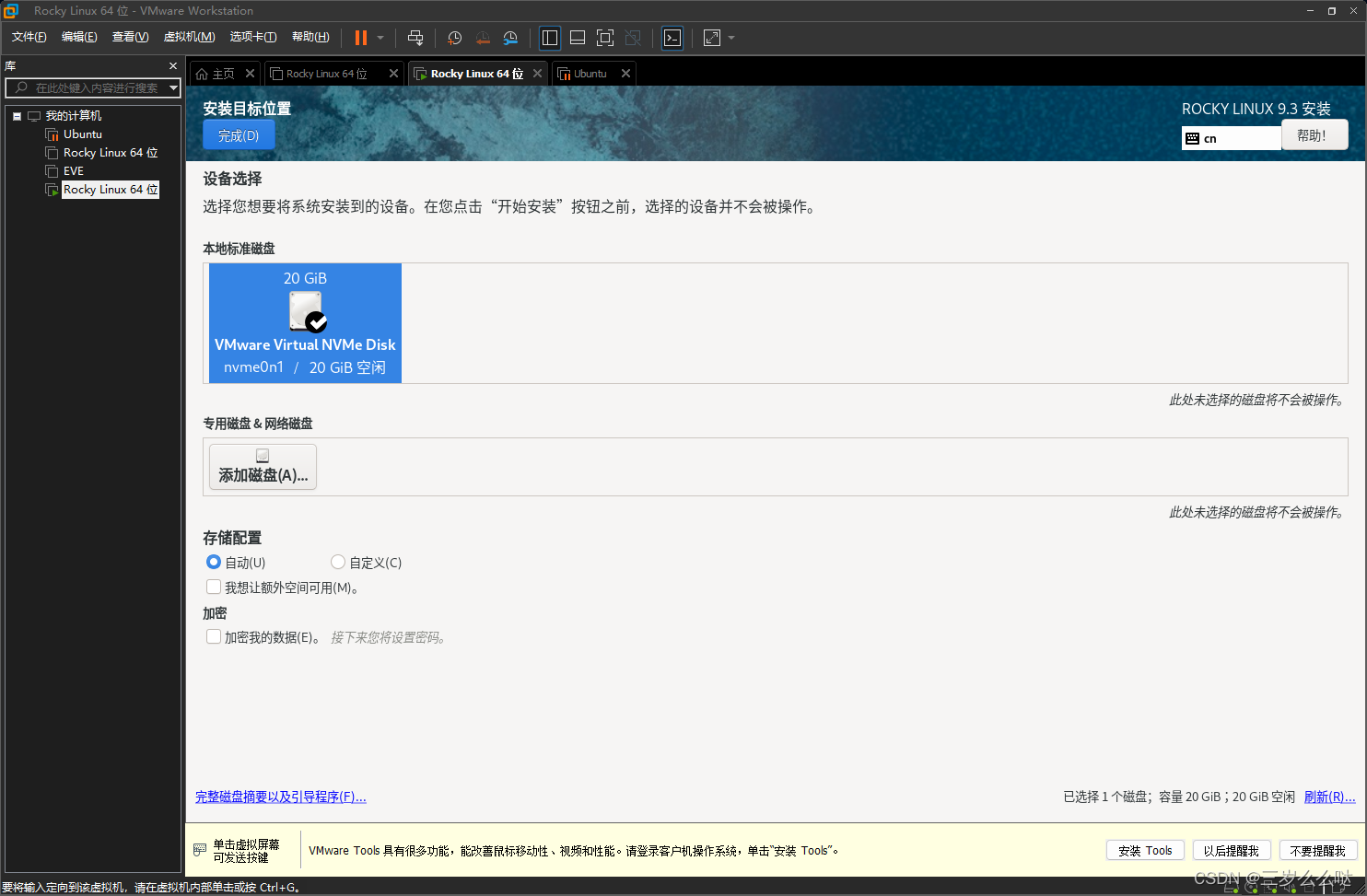This screenshot has height=896, width=1367.
Task: Click the 刷新(R)... refresh link
Action: pyautogui.click(x=1329, y=797)
